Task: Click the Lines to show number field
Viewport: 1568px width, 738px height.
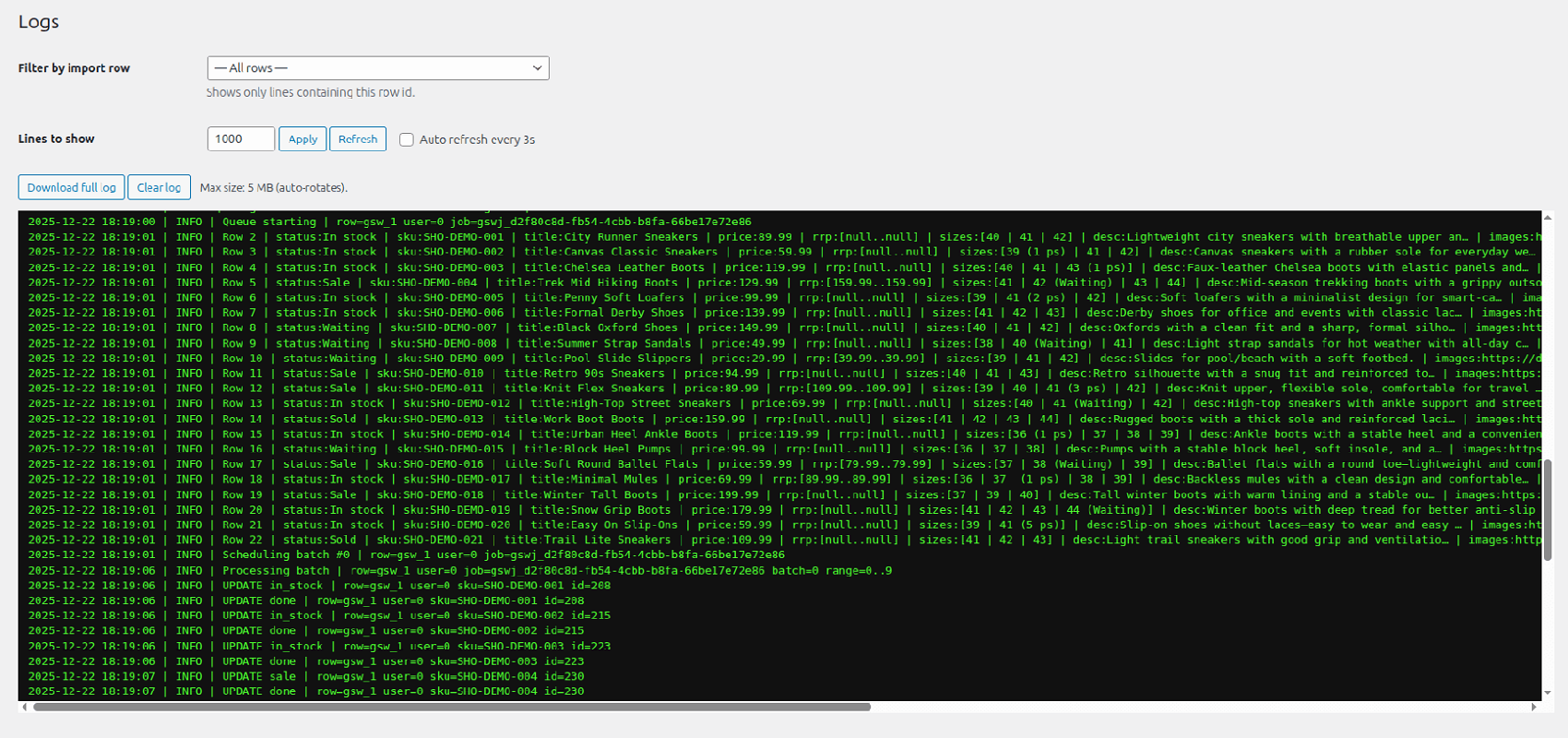Action: (x=240, y=139)
